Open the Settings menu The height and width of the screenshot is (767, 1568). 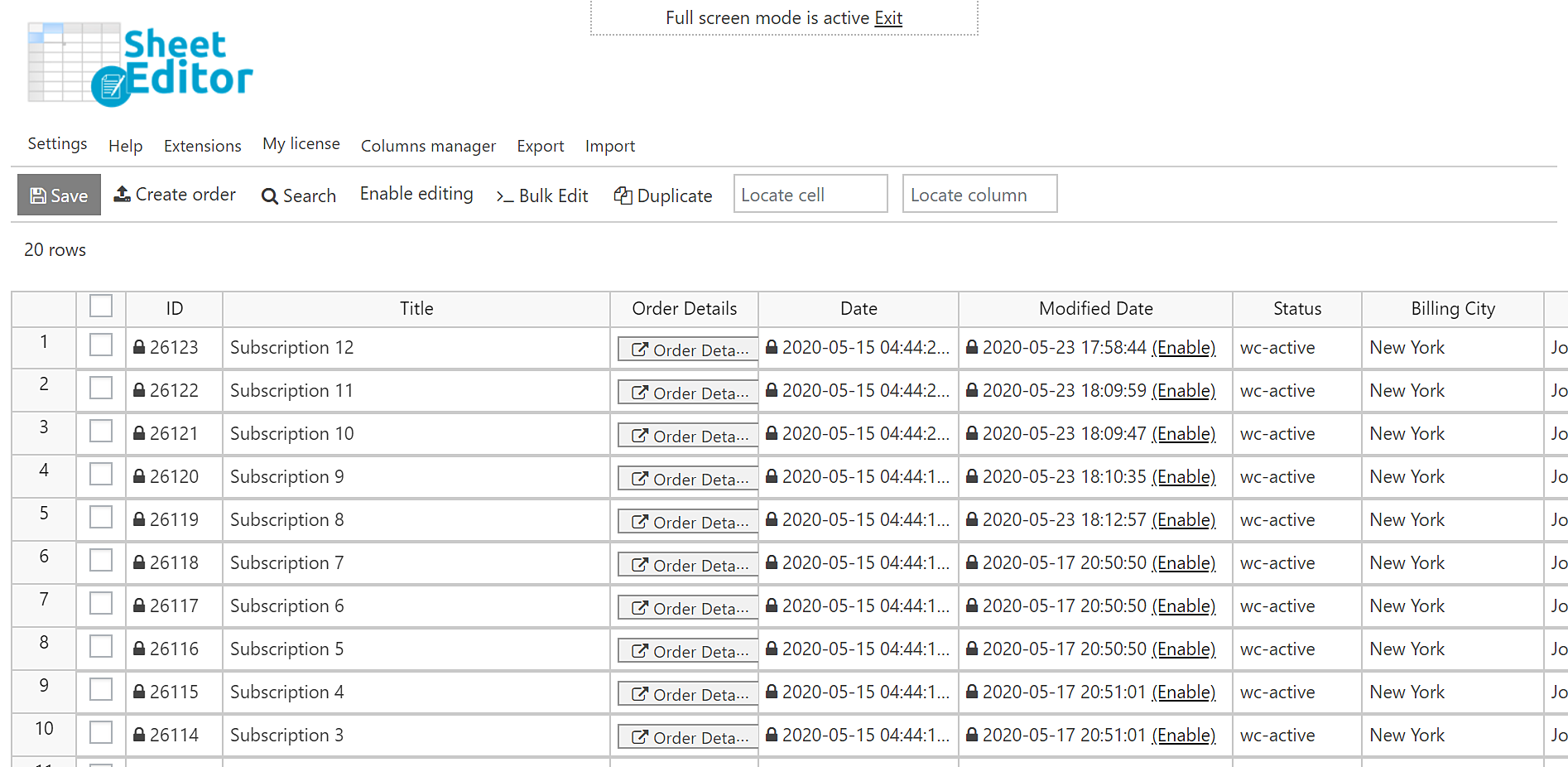click(57, 144)
